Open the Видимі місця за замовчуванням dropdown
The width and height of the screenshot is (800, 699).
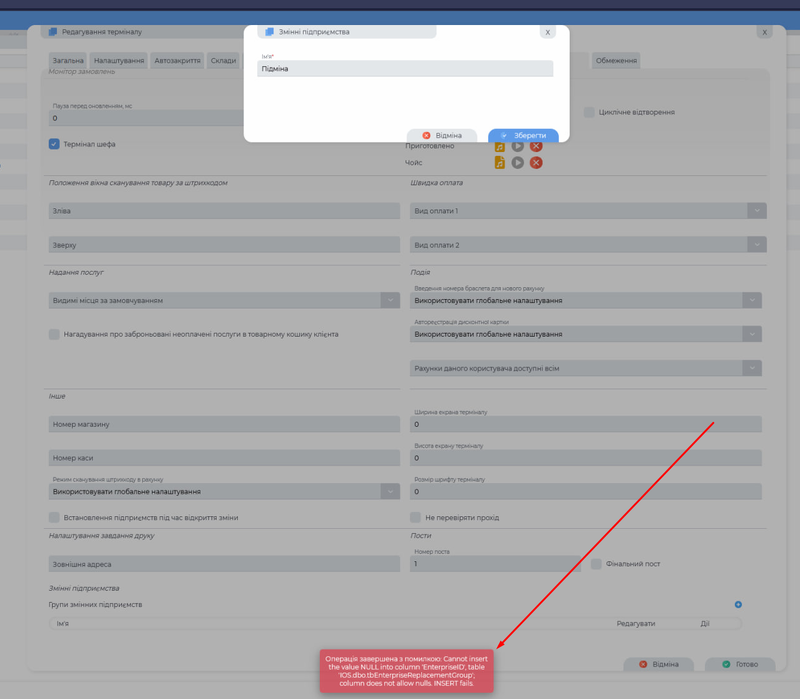(x=390, y=300)
